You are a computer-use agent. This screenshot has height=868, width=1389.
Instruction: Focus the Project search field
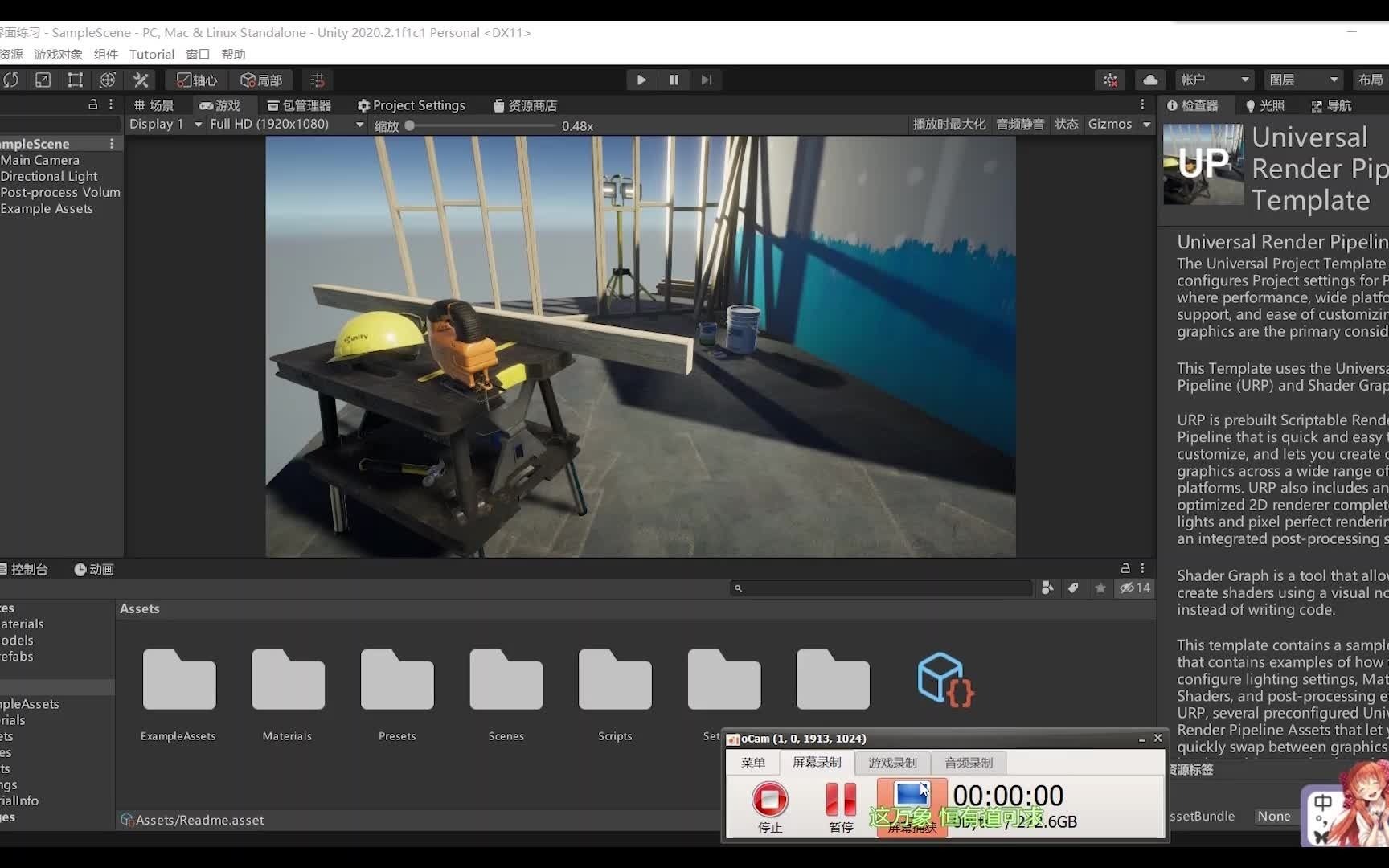pos(881,588)
